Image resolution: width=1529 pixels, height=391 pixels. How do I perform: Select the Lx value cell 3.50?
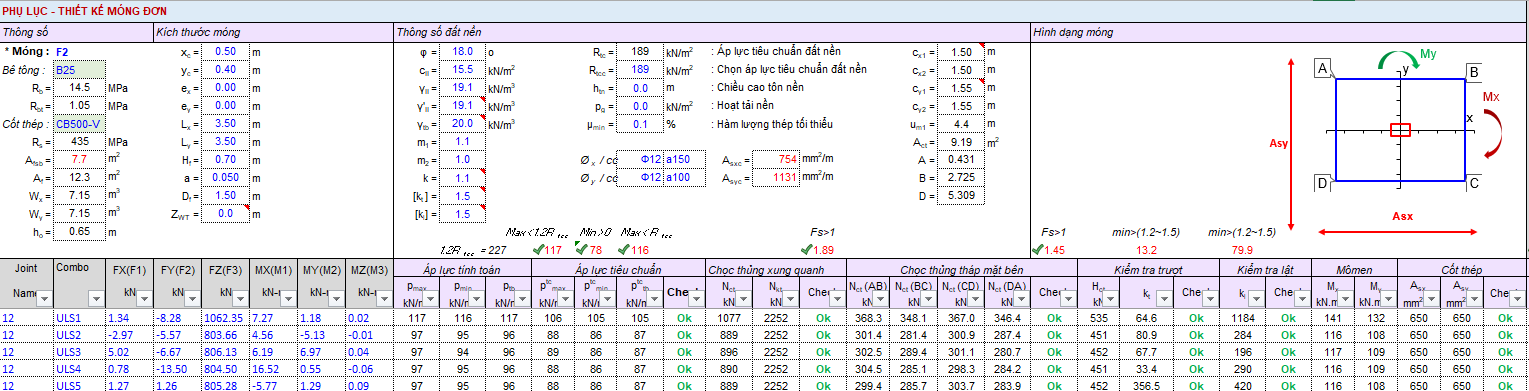225,124
